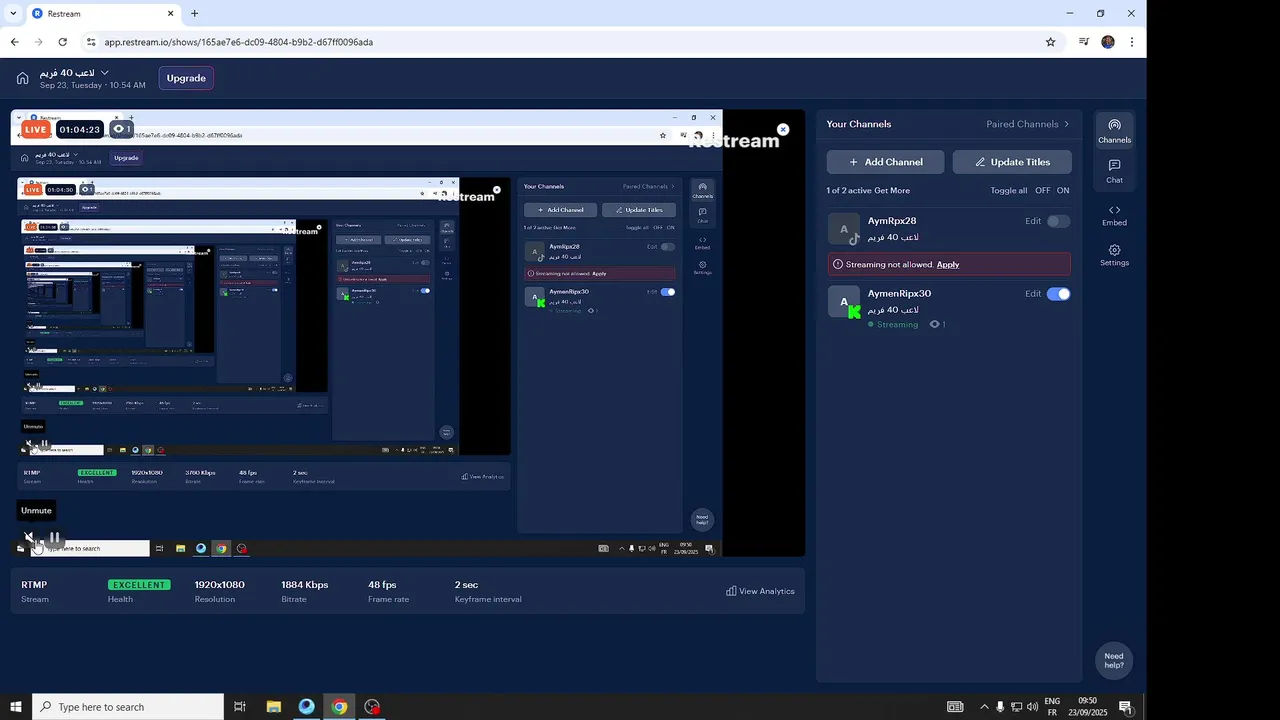Click the screen recorder taskbar icon
Viewport: 1280px width, 720px height.
[x=372, y=707]
